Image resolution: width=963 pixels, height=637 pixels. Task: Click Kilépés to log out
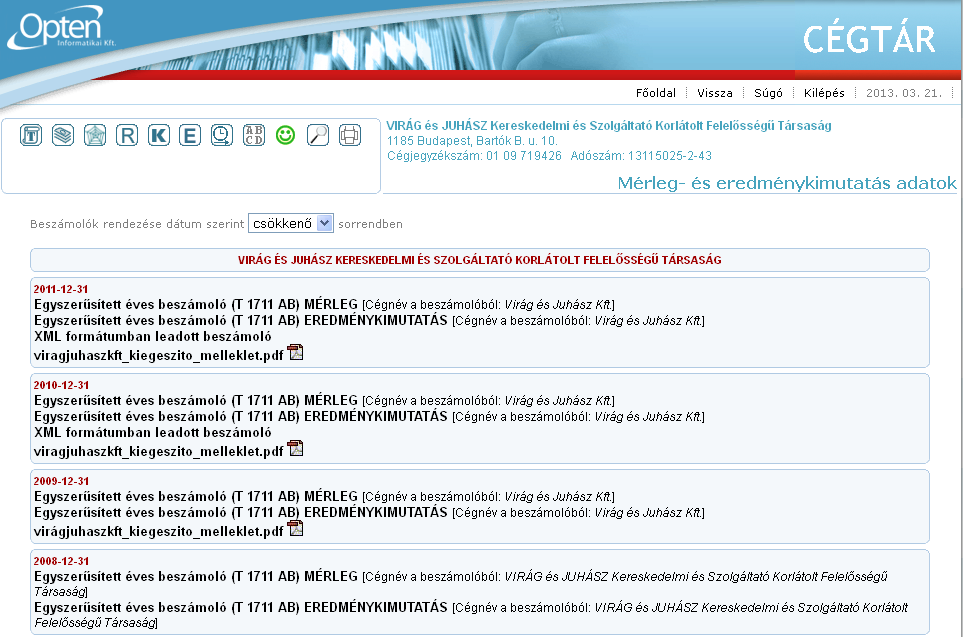(x=824, y=93)
